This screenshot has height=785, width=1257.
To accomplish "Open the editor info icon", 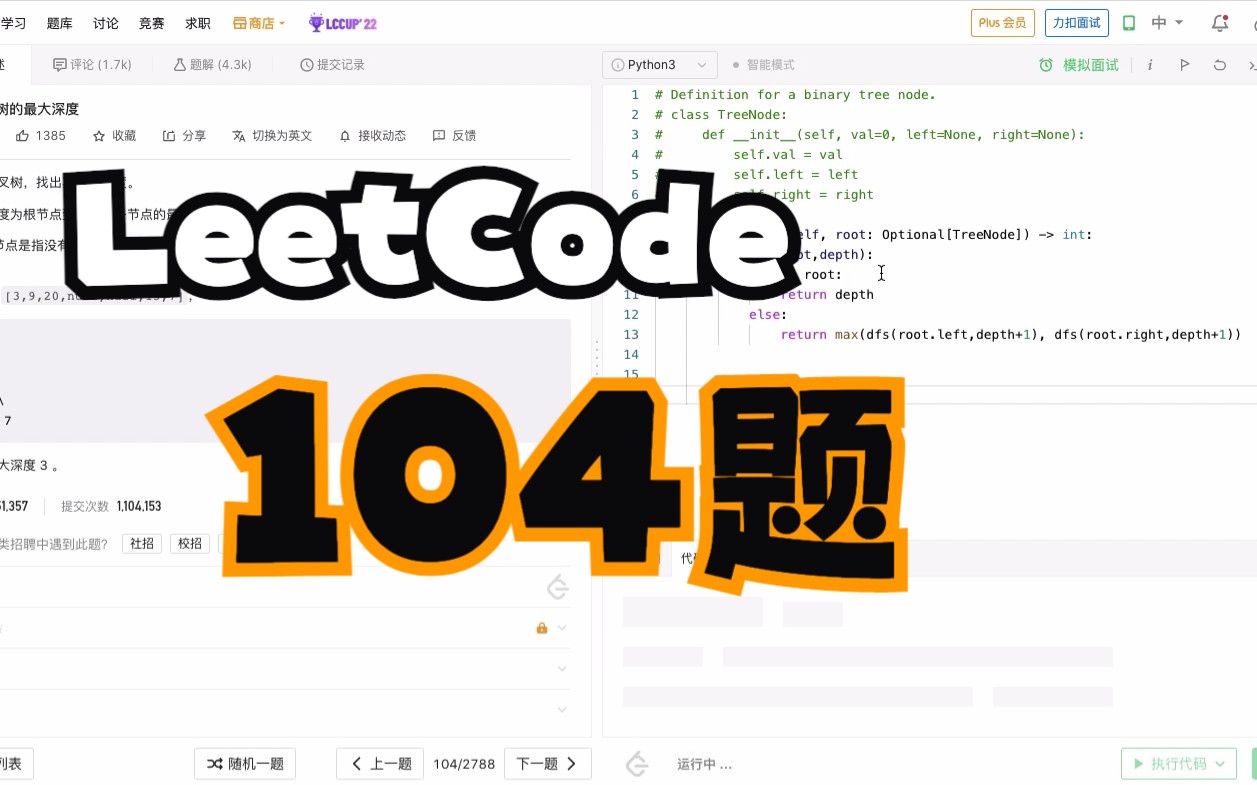I will pyautogui.click(x=1149, y=64).
